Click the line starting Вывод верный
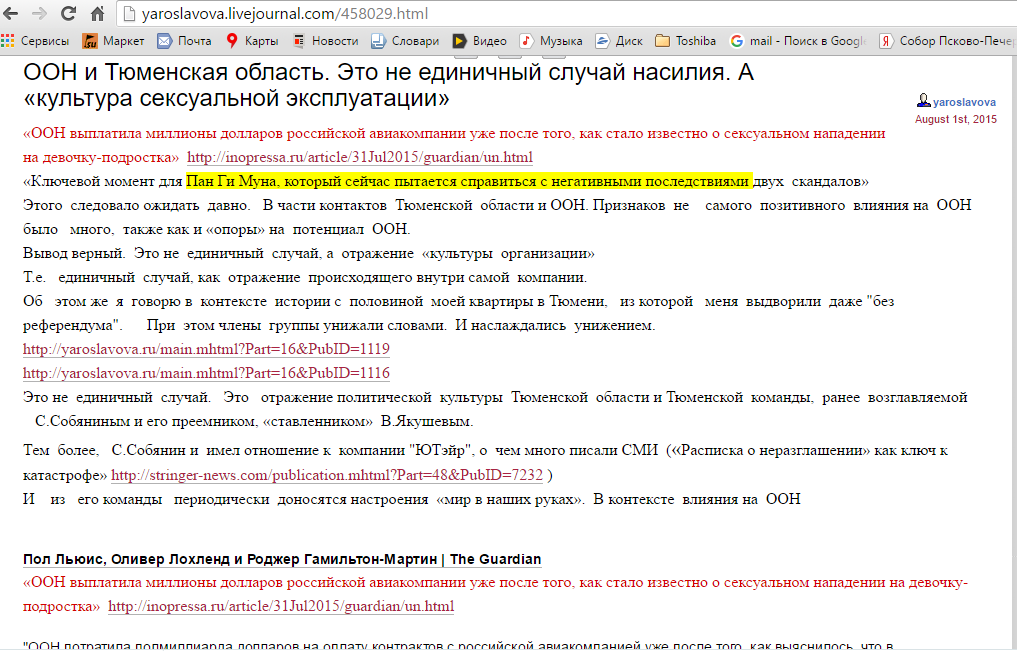This screenshot has width=1017, height=651. click(309, 254)
